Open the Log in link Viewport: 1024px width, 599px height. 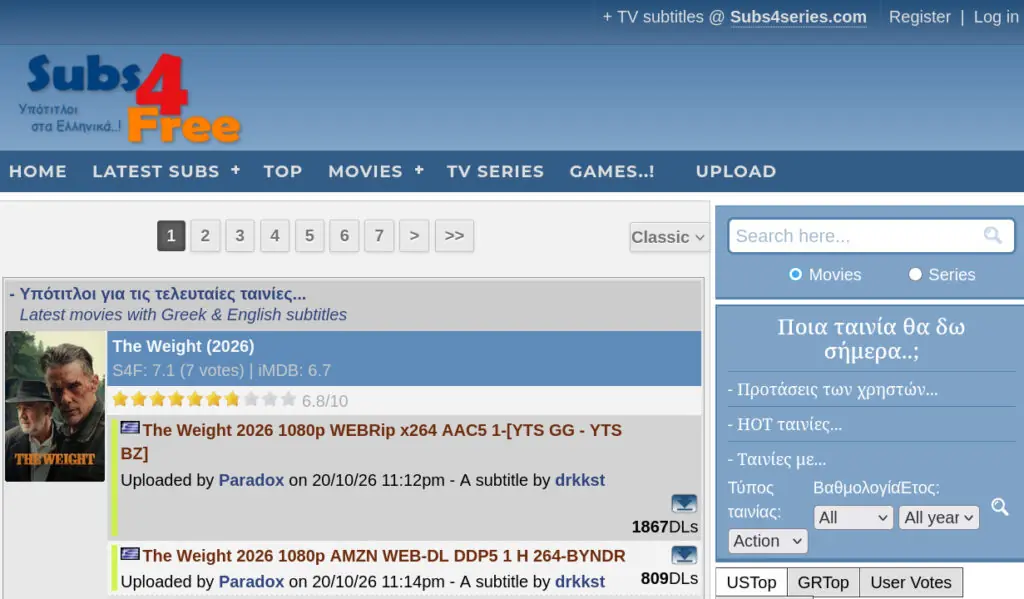click(x=996, y=17)
